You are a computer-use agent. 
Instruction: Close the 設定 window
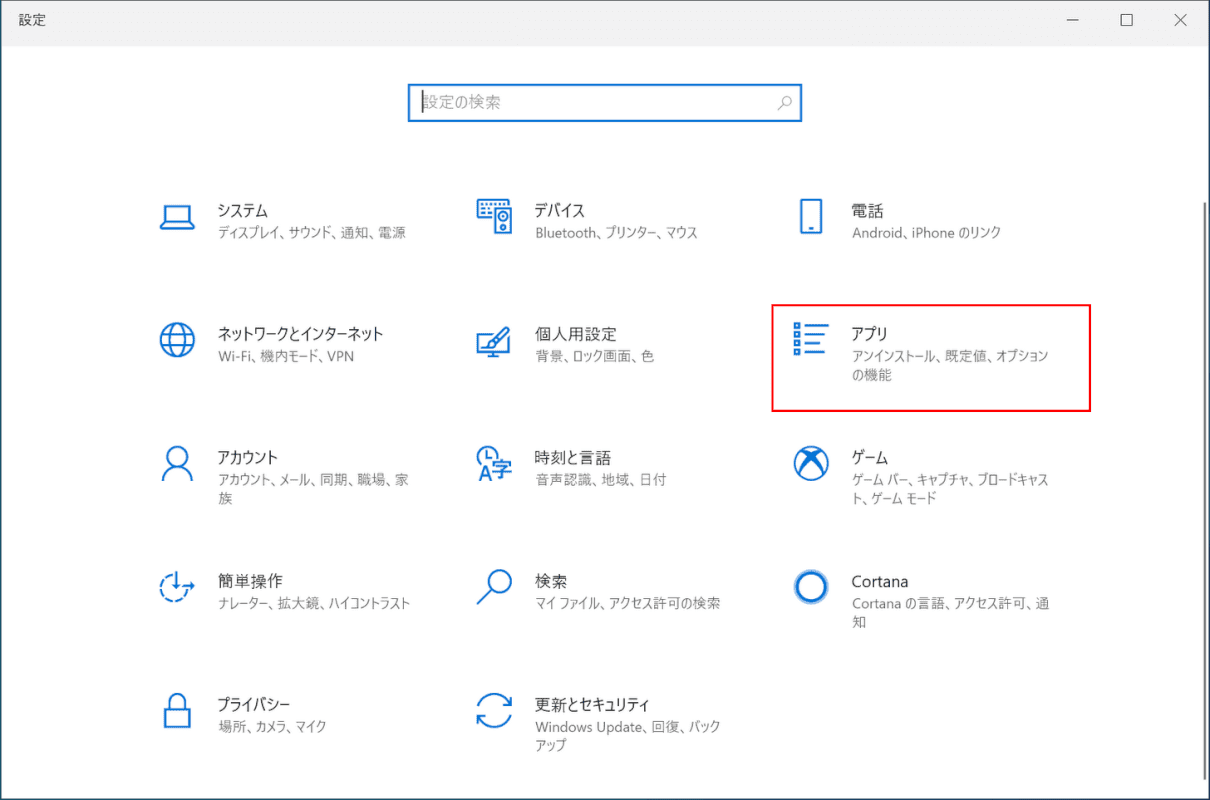(1181, 20)
